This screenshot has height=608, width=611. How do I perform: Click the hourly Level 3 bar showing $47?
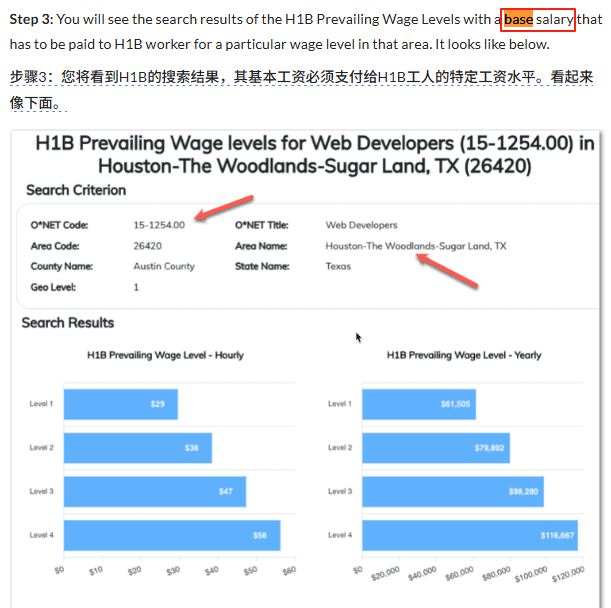(155, 491)
